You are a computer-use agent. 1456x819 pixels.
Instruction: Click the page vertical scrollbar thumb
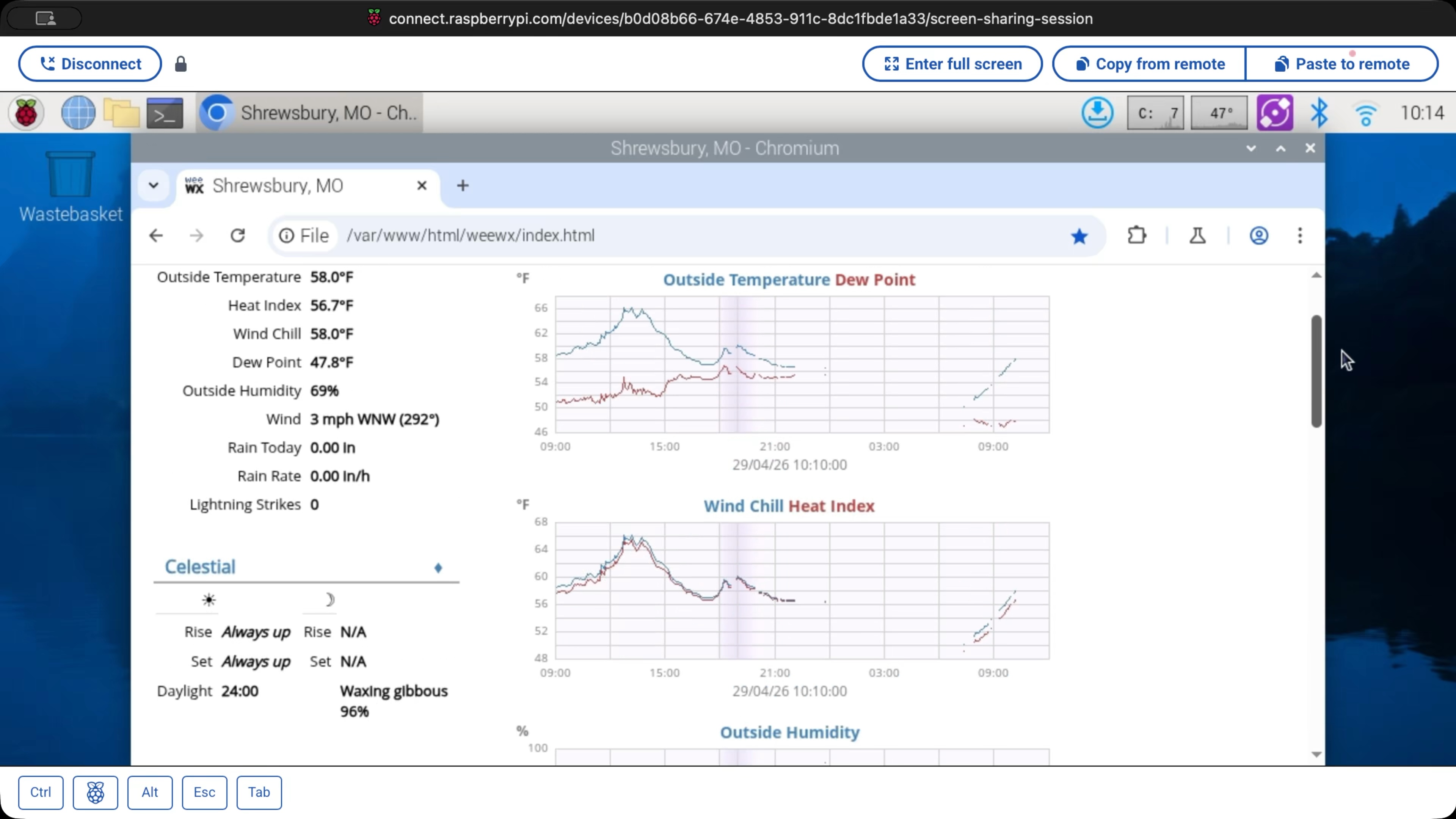coord(1316,371)
